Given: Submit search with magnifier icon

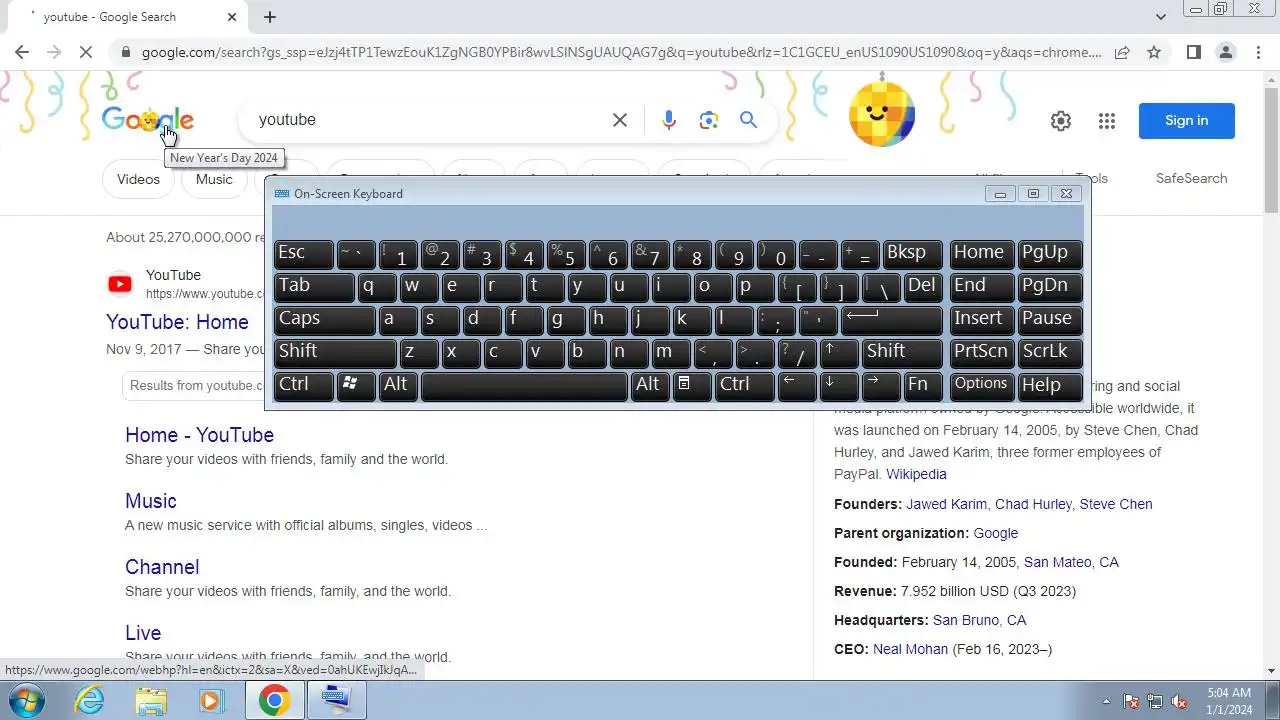Looking at the screenshot, I should [x=748, y=120].
